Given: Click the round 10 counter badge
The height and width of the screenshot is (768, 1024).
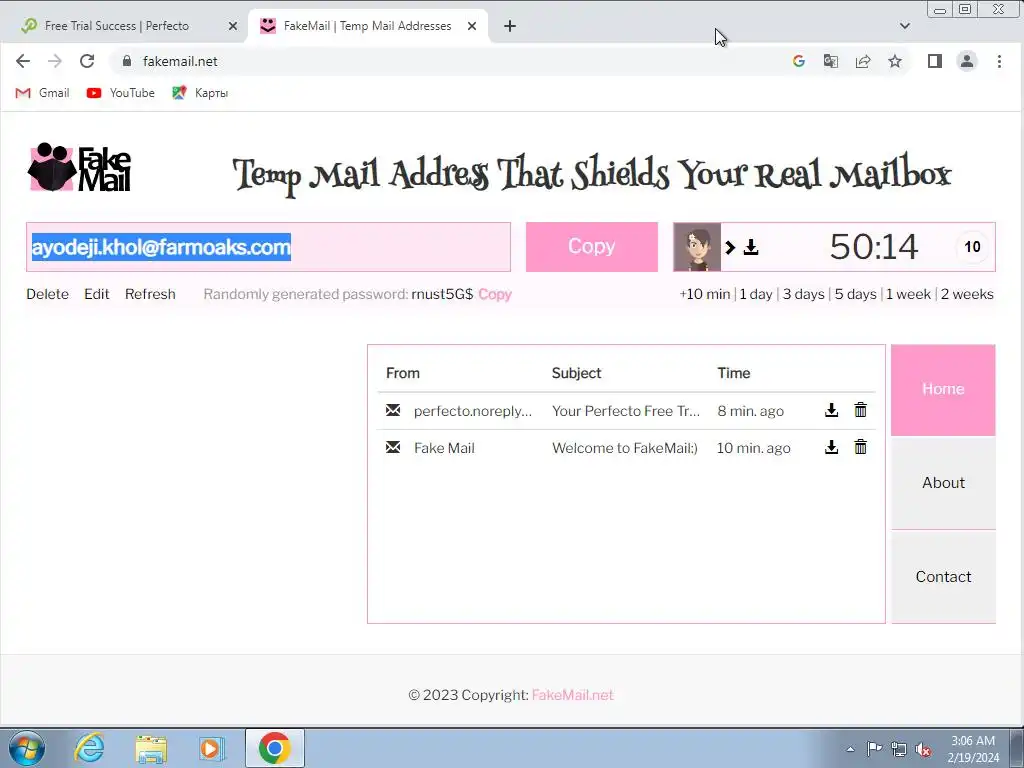Looking at the screenshot, I should [972, 247].
